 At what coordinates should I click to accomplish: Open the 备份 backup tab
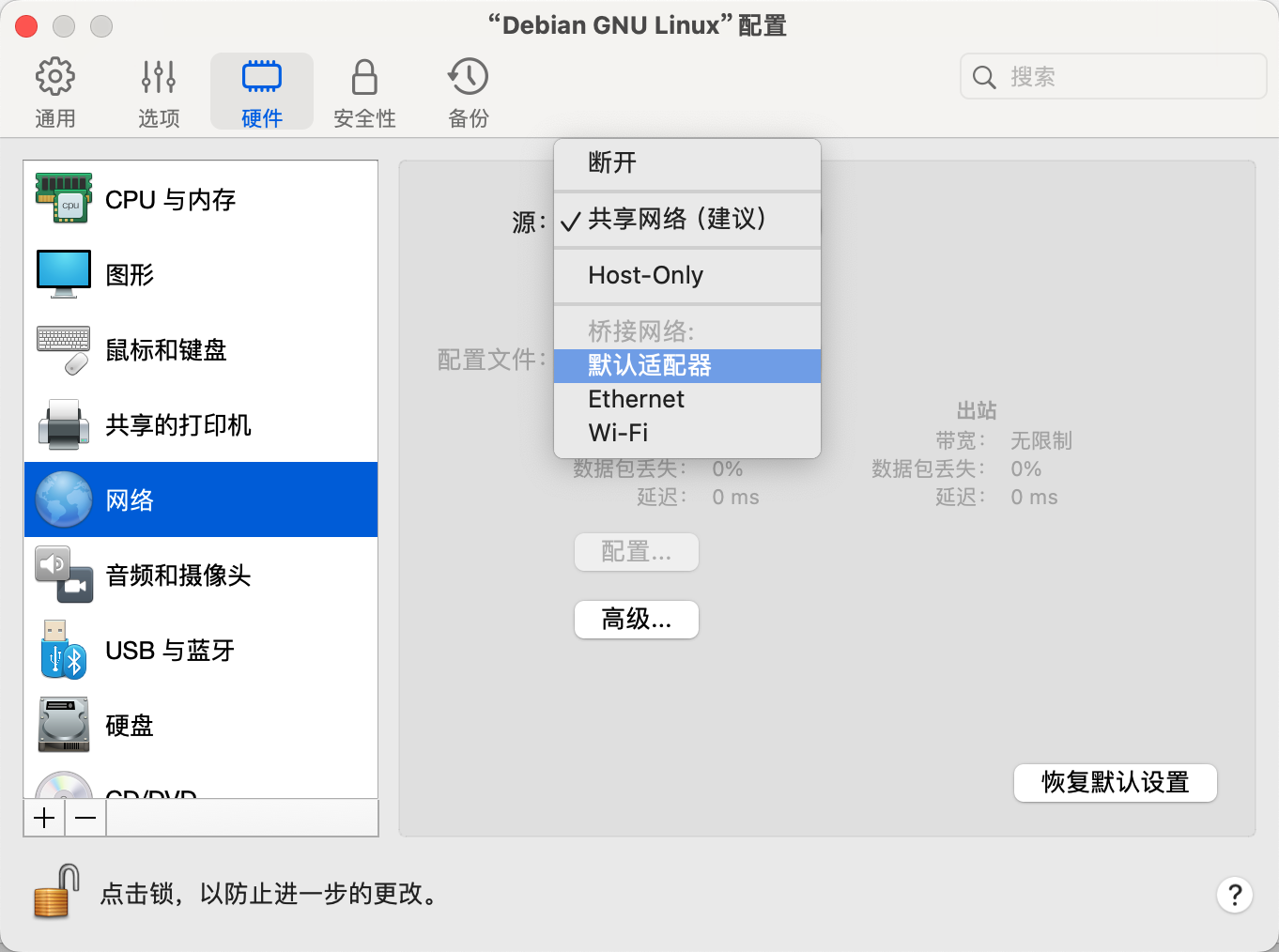(x=469, y=92)
